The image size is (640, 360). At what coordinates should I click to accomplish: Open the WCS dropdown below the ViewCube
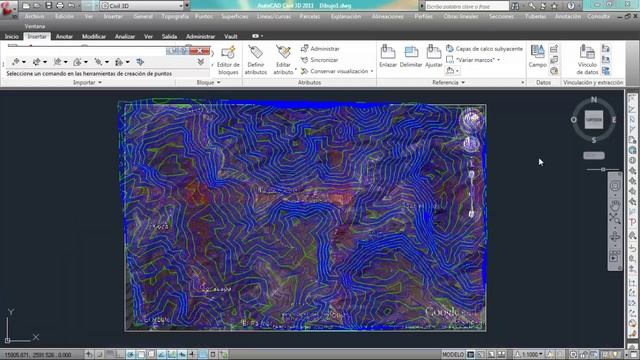594,156
